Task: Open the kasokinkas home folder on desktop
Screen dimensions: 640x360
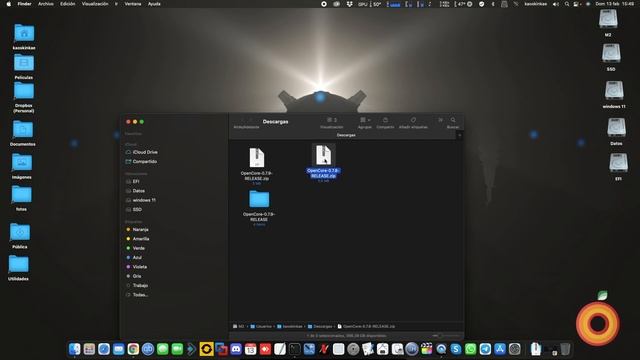Action: coord(24,33)
